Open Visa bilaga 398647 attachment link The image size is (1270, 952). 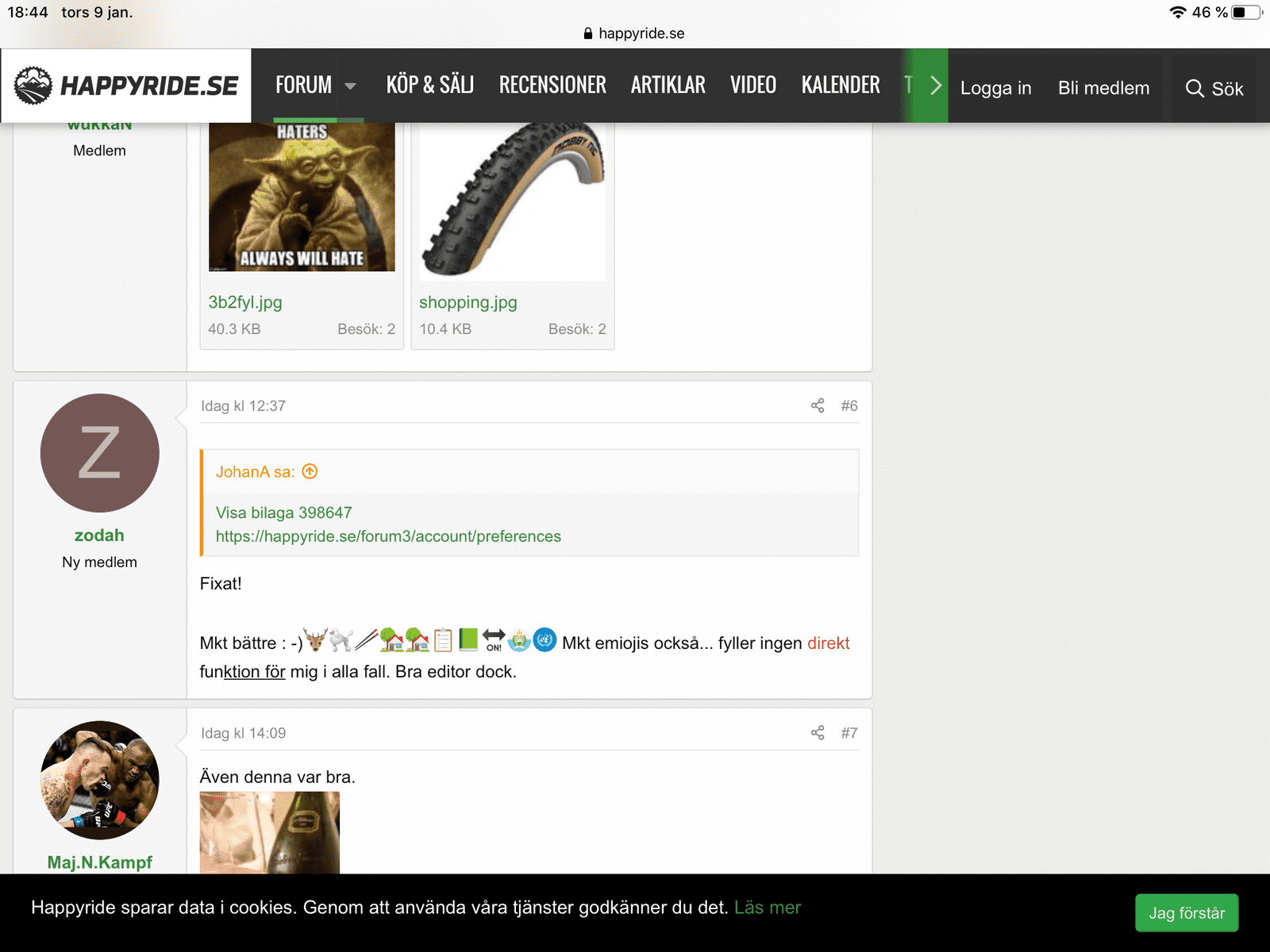(284, 512)
